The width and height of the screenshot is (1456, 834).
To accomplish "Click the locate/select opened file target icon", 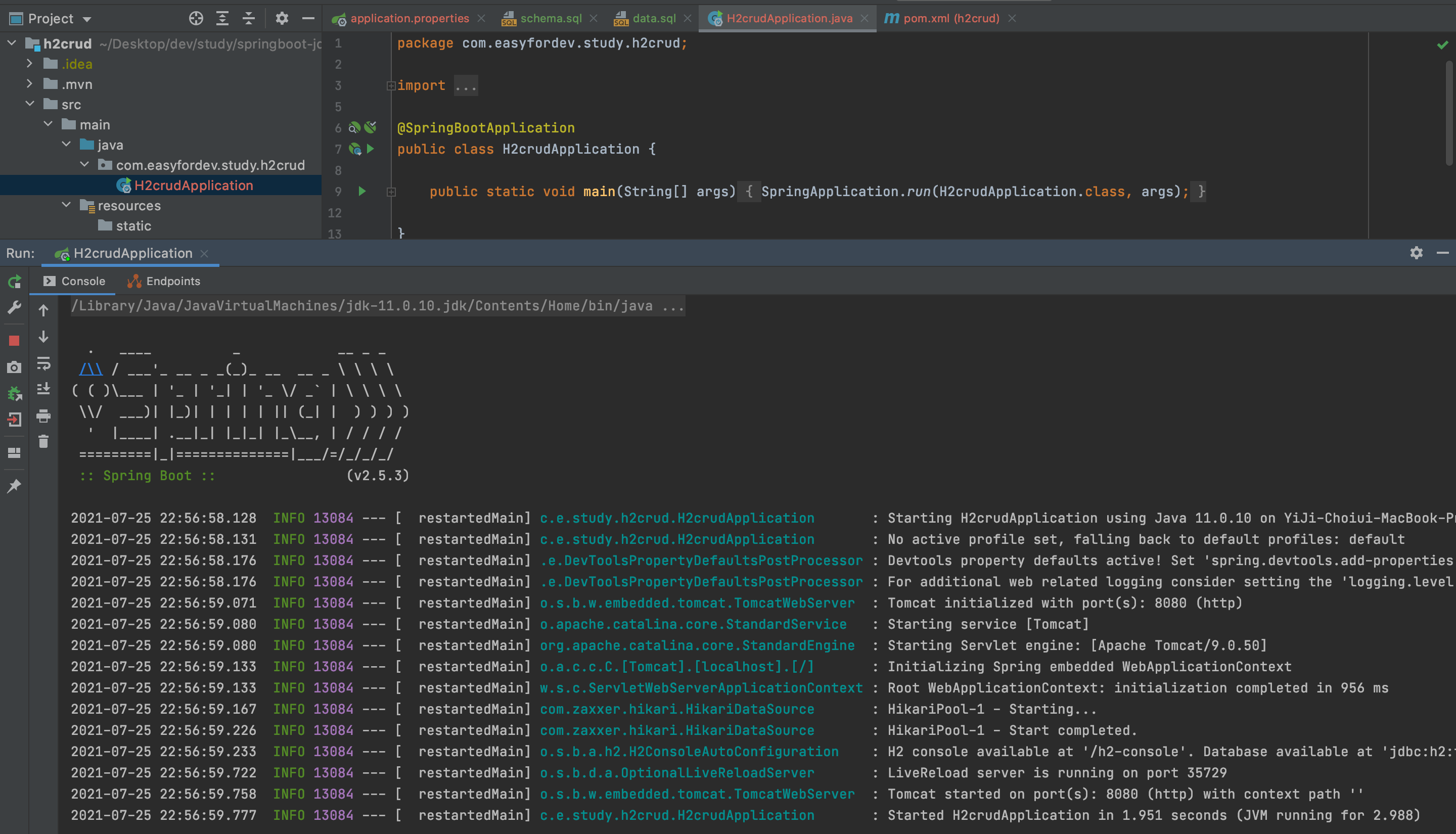I will (x=196, y=18).
